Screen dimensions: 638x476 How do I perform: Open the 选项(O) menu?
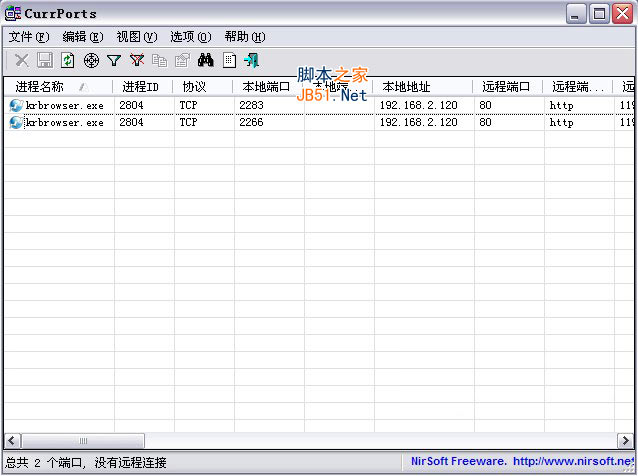tap(190, 37)
